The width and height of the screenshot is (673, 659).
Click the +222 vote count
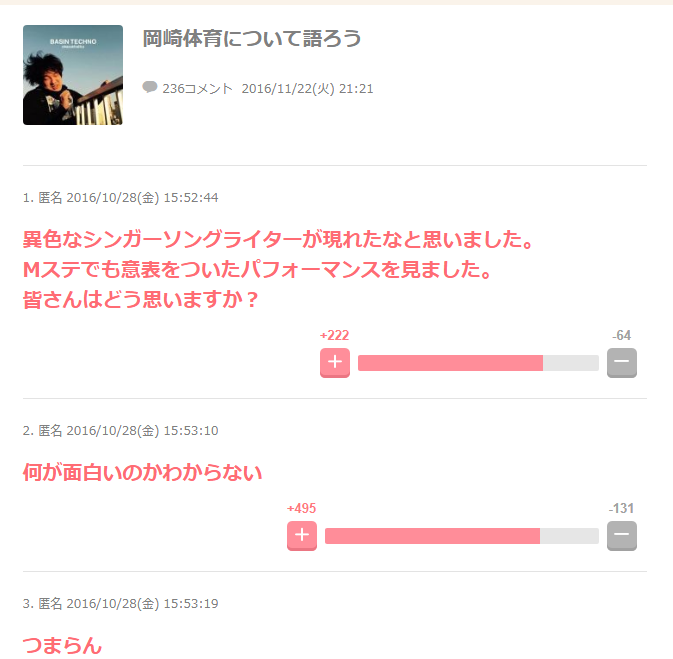point(334,335)
